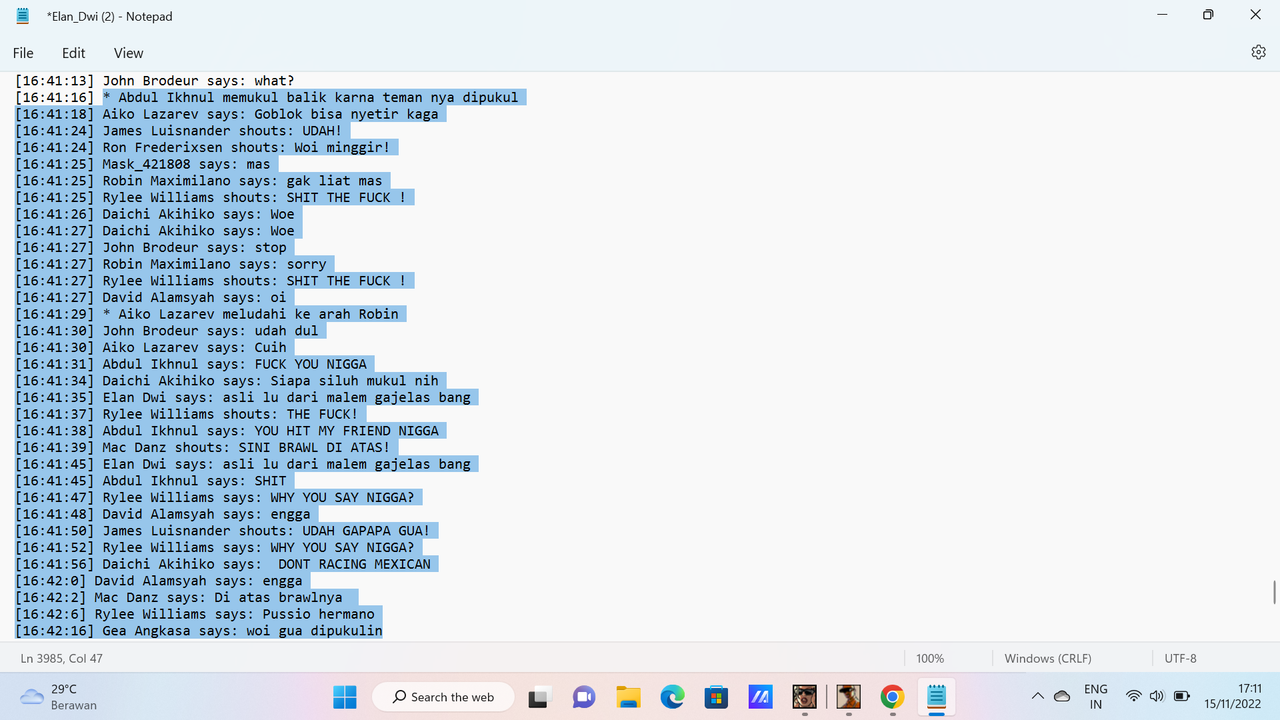This screenshot has width=1280, height=720.
Task: Click the Search the web box
Action: 443,697
